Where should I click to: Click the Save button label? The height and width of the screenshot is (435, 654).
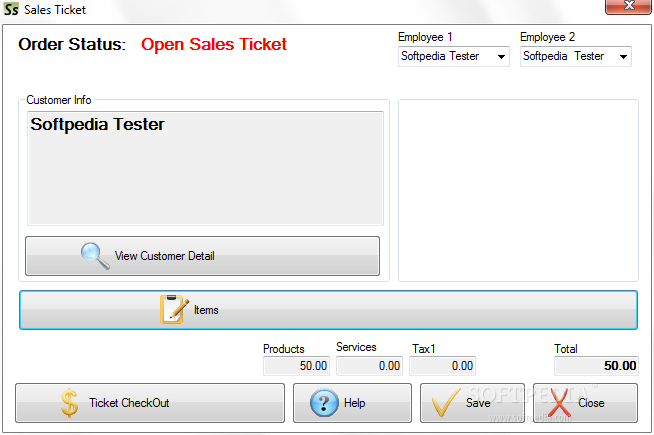pyautogui.click(x=478, y=403)
